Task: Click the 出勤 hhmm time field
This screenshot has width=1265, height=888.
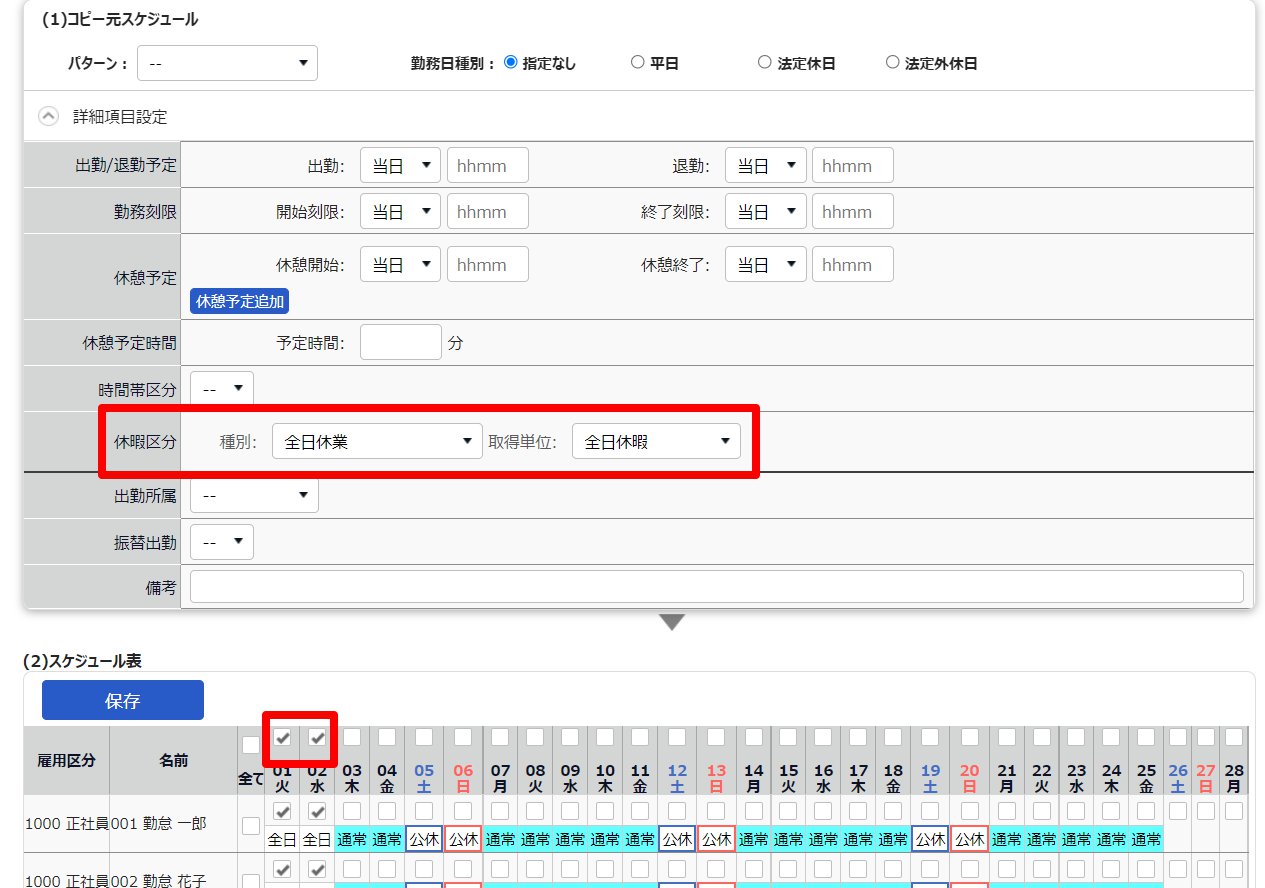Action: point(488,166)
